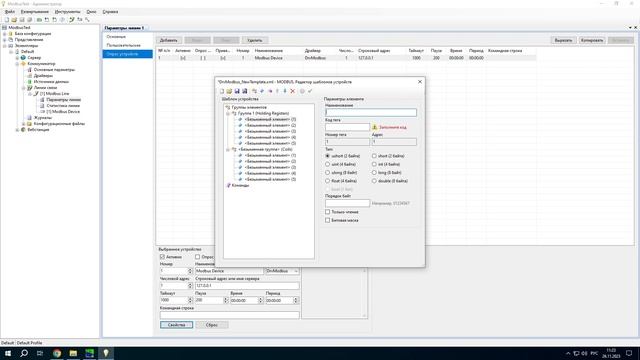Click the Windows Start button
640x360 pixels.
(x=8, y=353)
